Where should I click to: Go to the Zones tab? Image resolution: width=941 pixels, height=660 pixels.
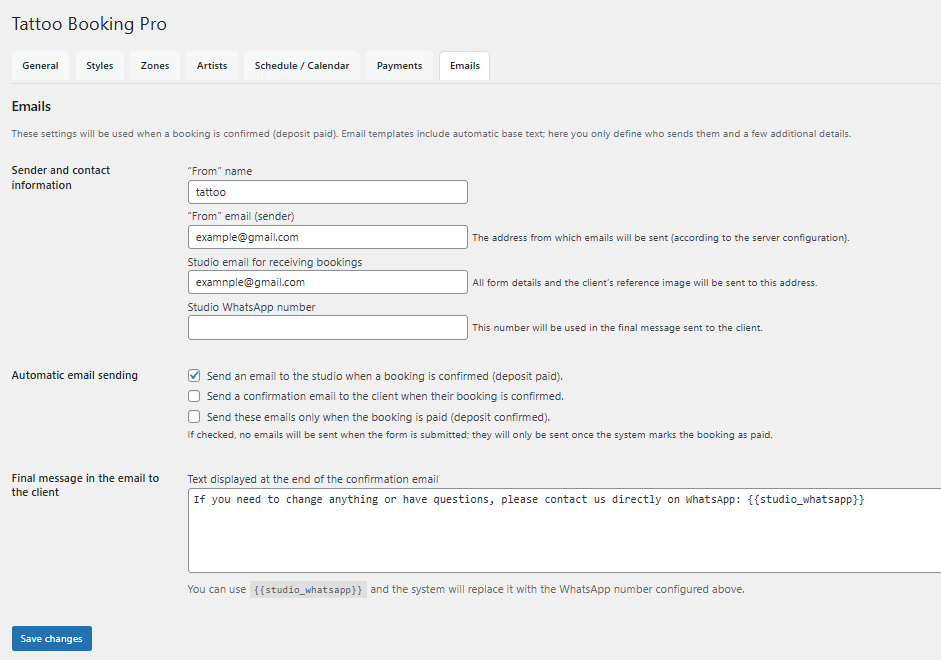(155, 66)
